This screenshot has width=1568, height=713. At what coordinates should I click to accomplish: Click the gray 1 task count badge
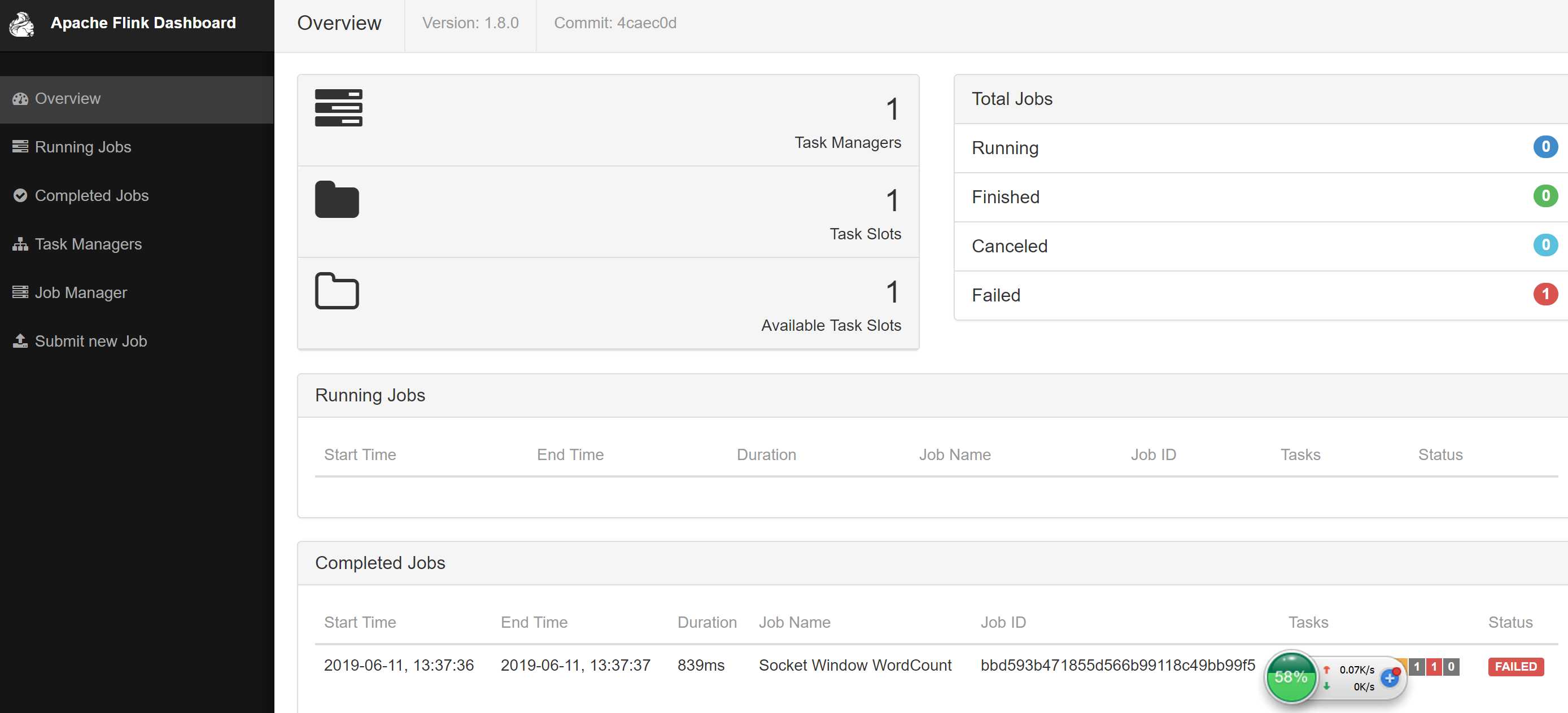(x=1417, y=666)
